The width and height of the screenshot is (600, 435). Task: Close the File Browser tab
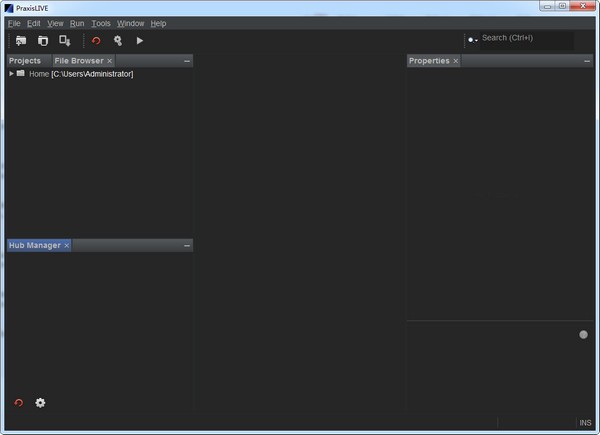[109, 61]
